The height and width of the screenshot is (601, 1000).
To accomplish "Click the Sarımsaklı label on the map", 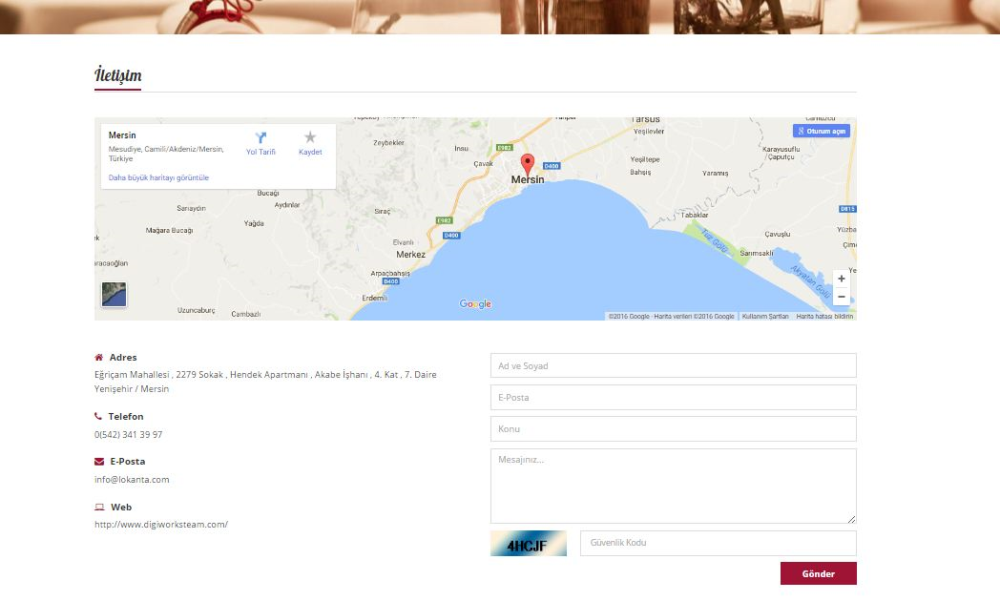I will [756, 253].
